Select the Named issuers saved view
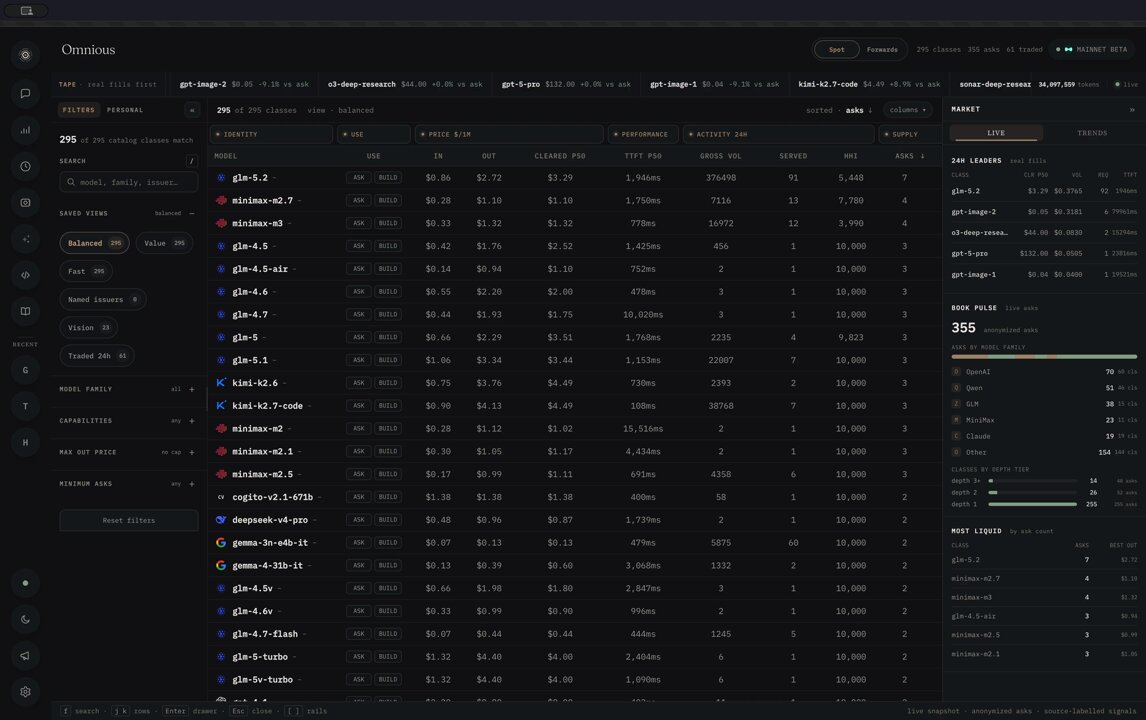The width and height of the screenshot is (1146, 720). (102, 300)
